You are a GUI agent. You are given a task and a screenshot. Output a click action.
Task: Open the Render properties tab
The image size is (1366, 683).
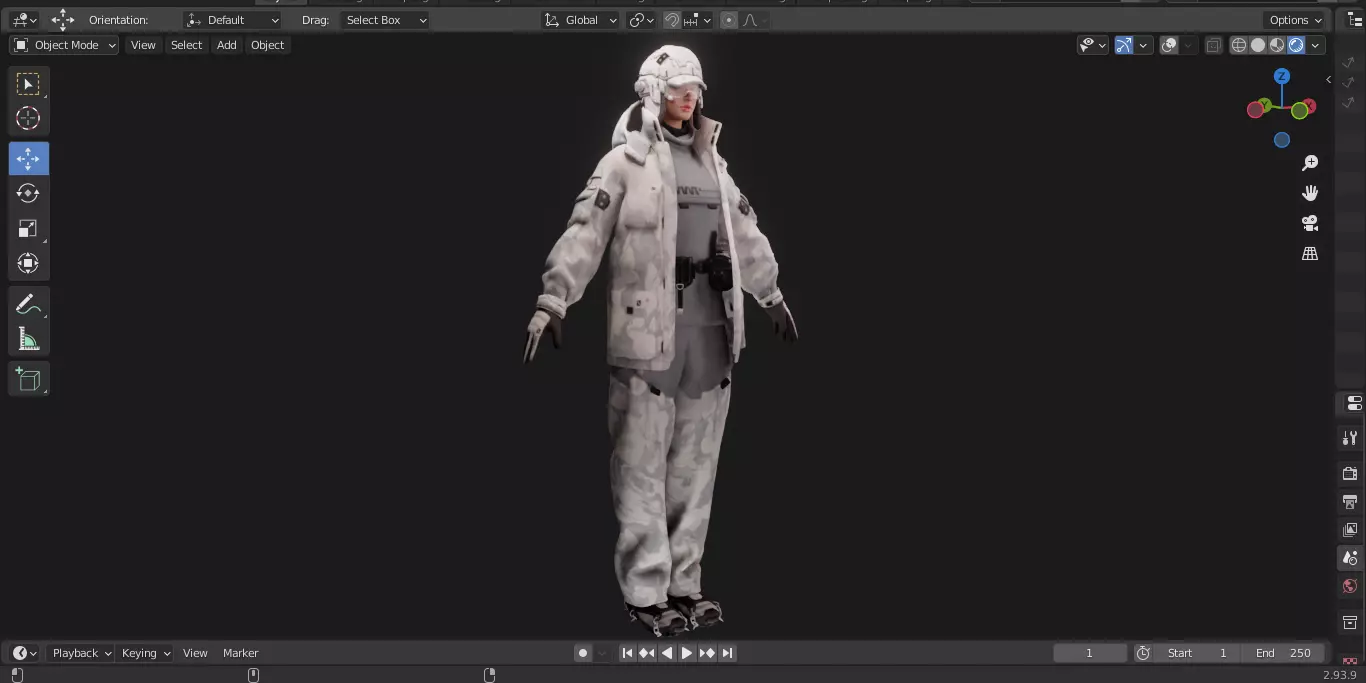click(x=1350, y=473)
